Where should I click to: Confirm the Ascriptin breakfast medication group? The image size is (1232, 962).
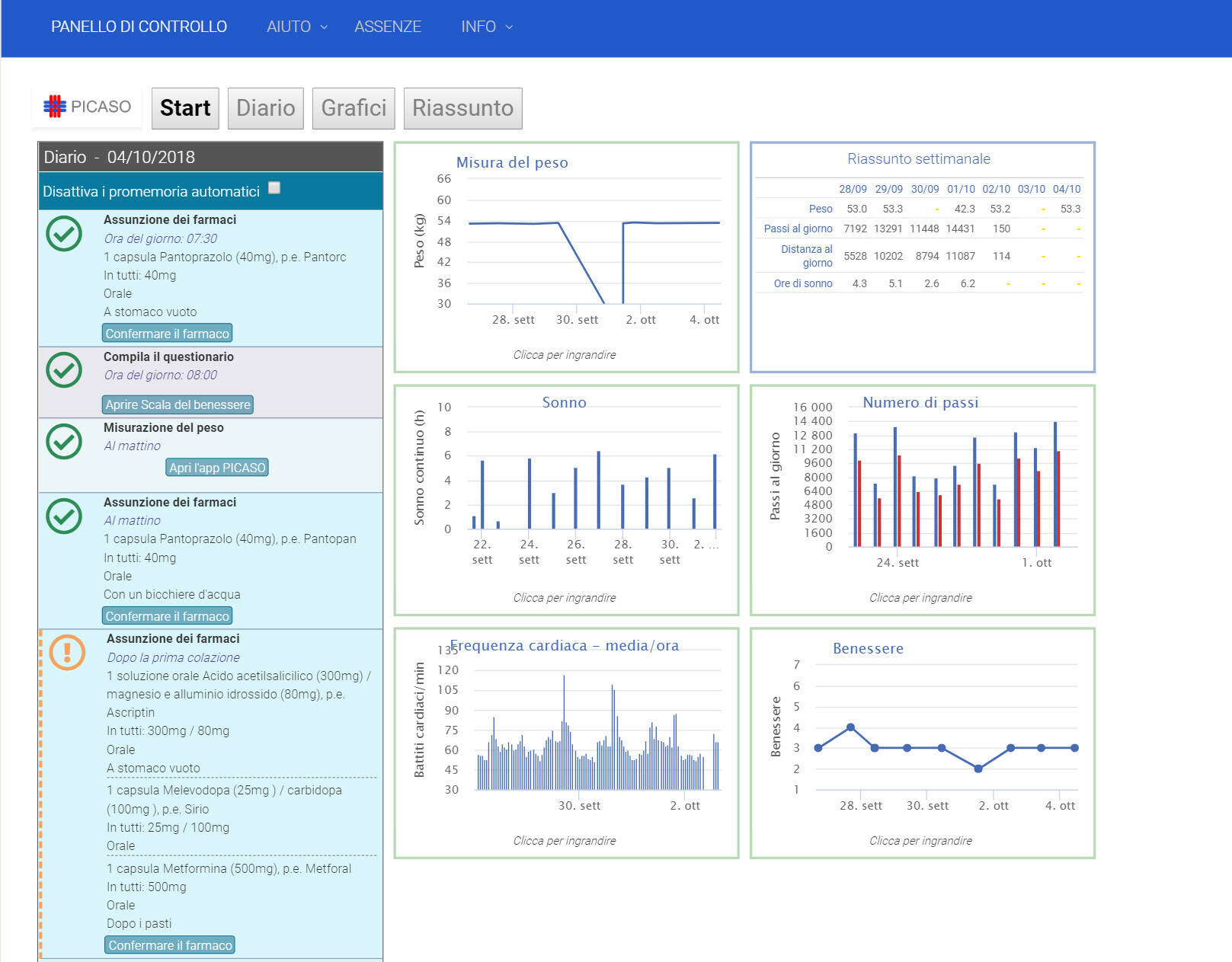click(x=170, y=945)
